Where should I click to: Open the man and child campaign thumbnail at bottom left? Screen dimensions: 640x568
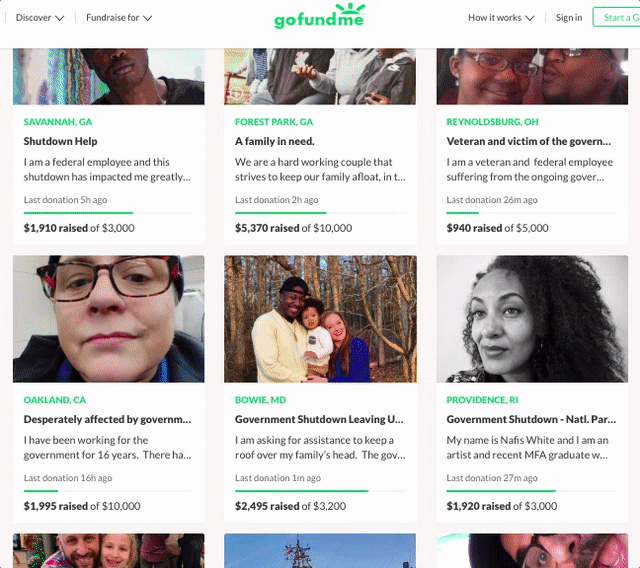tap(109, 550)
